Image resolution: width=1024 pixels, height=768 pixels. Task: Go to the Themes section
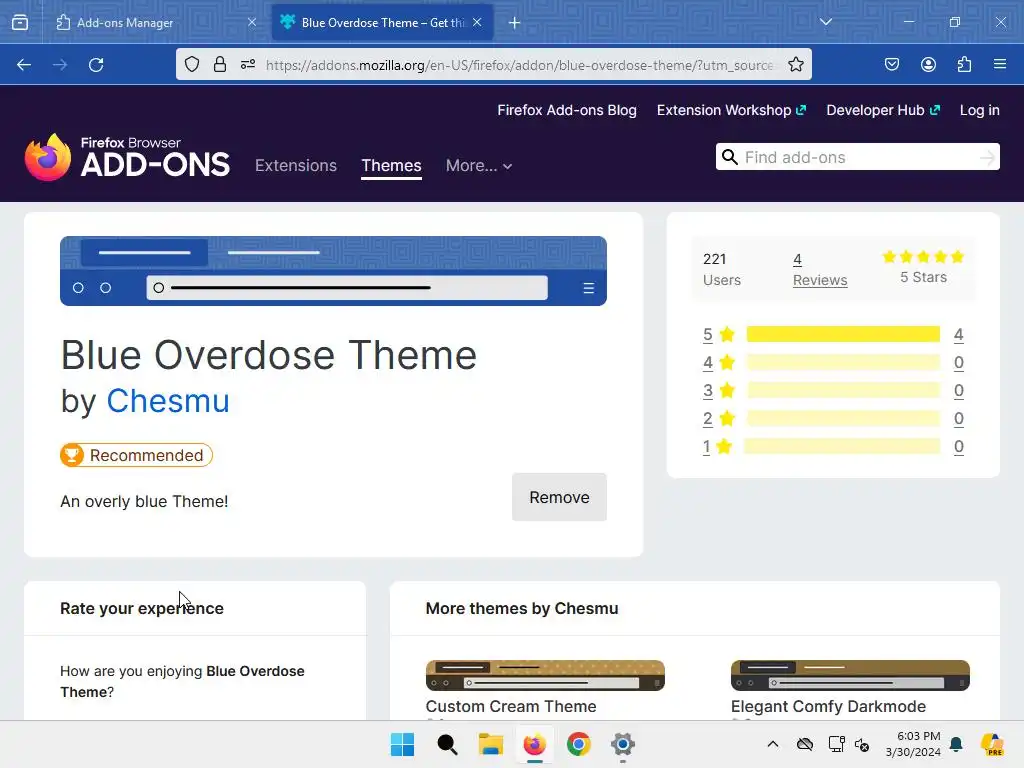click(x=391, y=165)
